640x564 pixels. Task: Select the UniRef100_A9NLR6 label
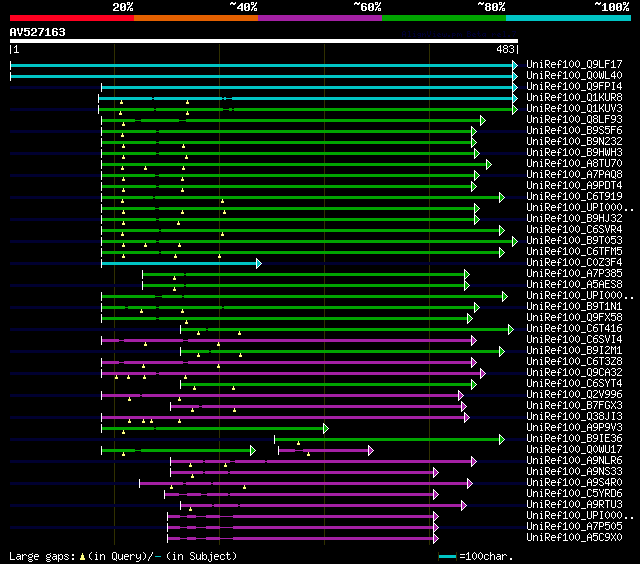(574, 461)
